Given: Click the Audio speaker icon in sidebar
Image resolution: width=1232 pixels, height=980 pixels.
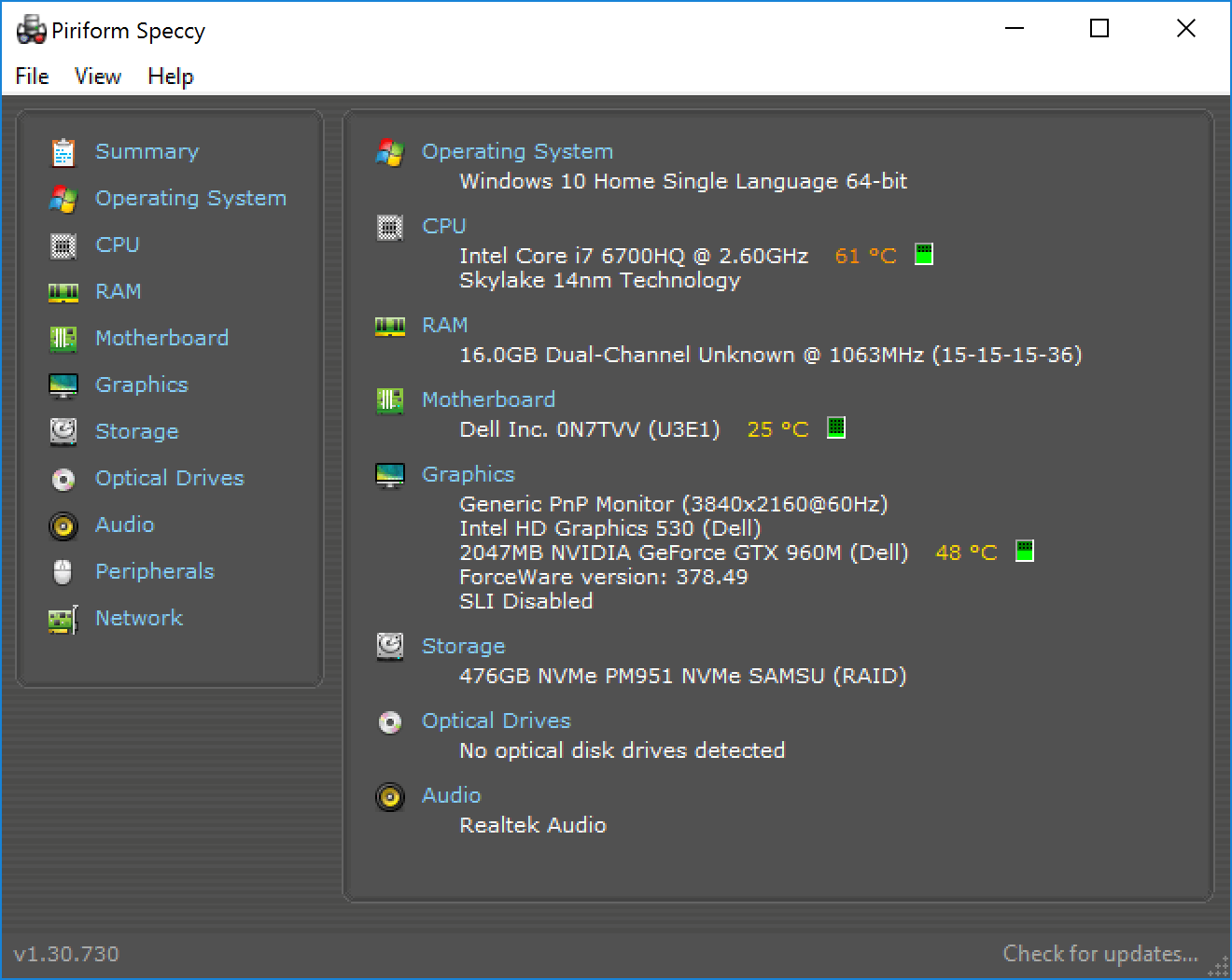Looking at the screenshot, I should 63,526.
